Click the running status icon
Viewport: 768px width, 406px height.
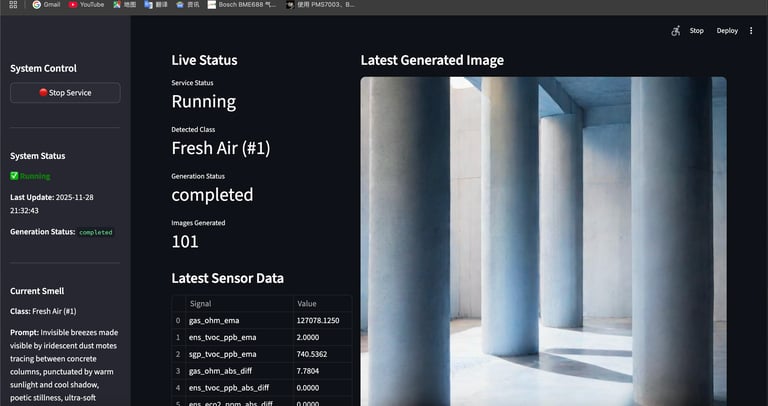coord(14,176)
